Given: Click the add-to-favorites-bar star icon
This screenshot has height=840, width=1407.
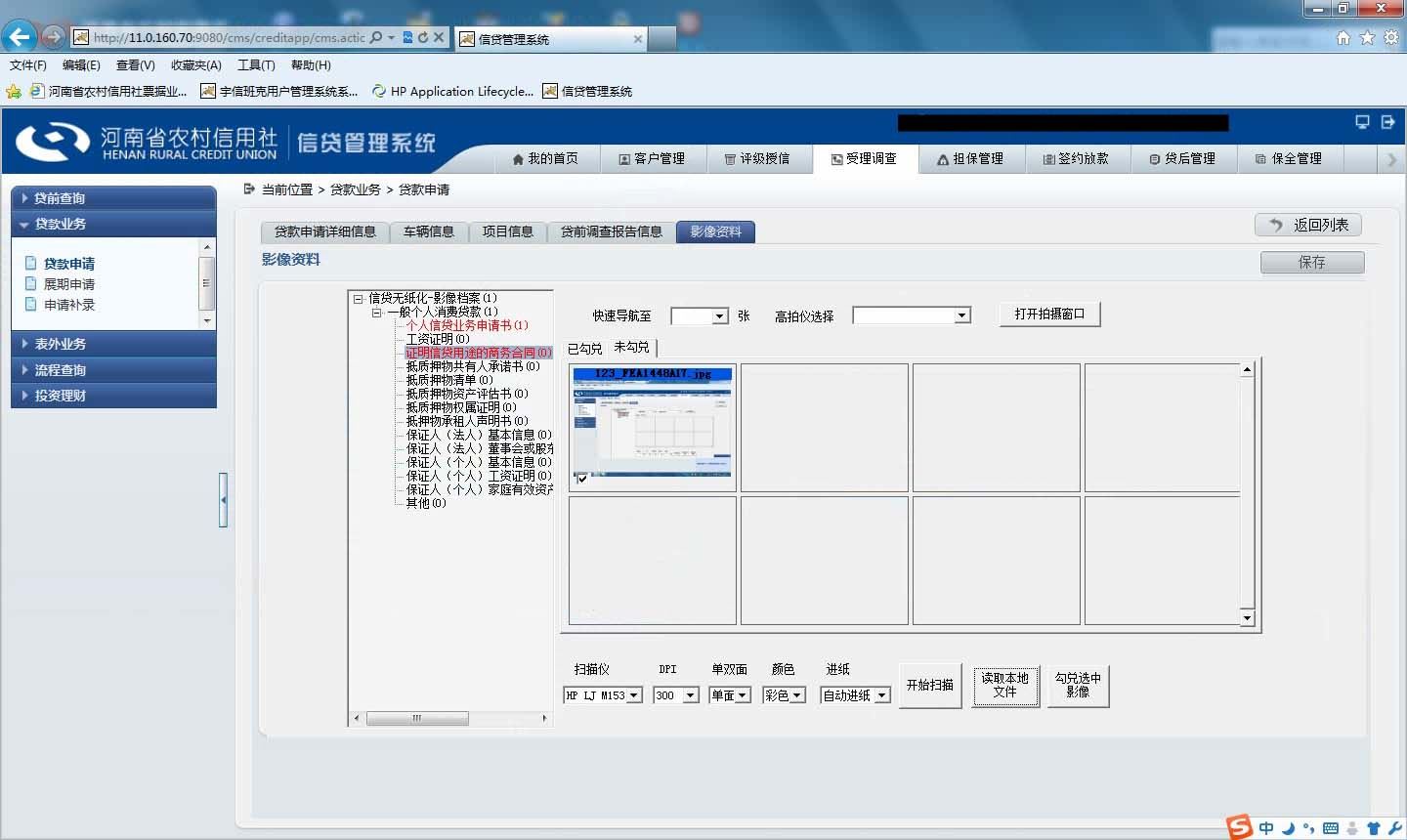Looking at the screenshot, I should pyautogui.click(x=14, y=92).
